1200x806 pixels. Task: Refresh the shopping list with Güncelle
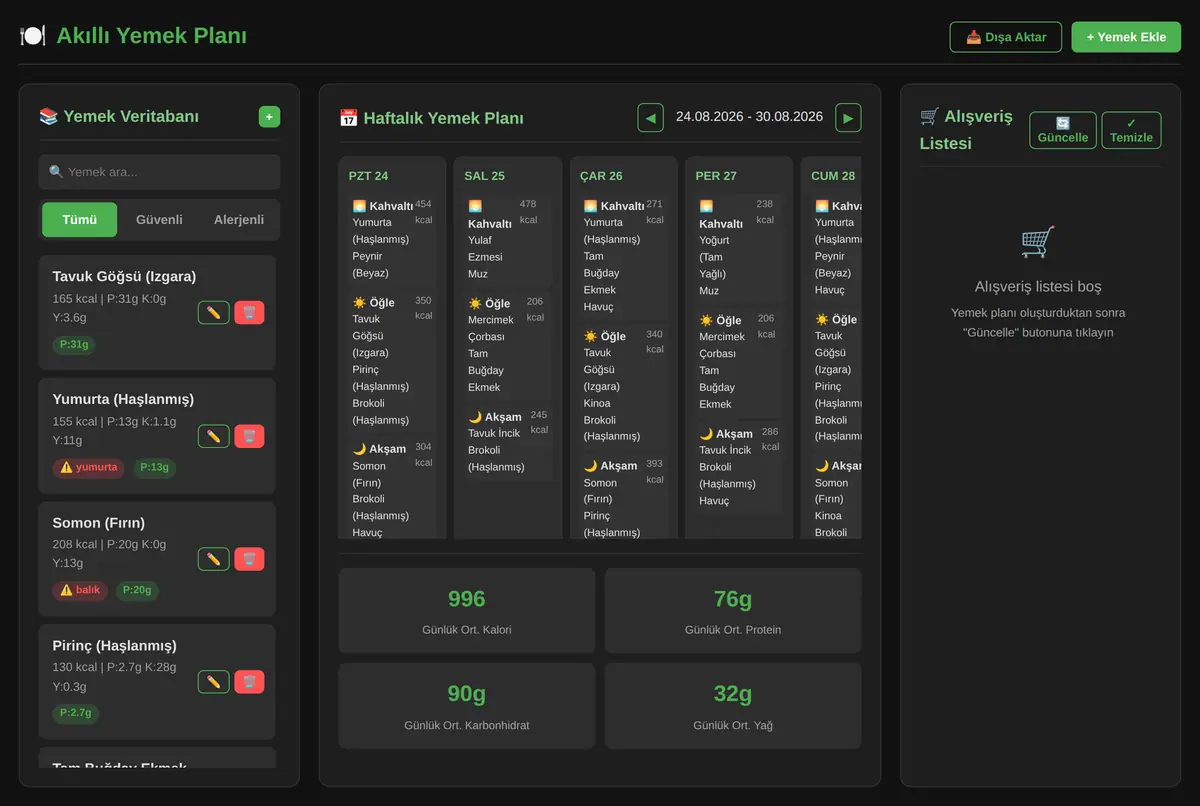tap(1063, 130)
